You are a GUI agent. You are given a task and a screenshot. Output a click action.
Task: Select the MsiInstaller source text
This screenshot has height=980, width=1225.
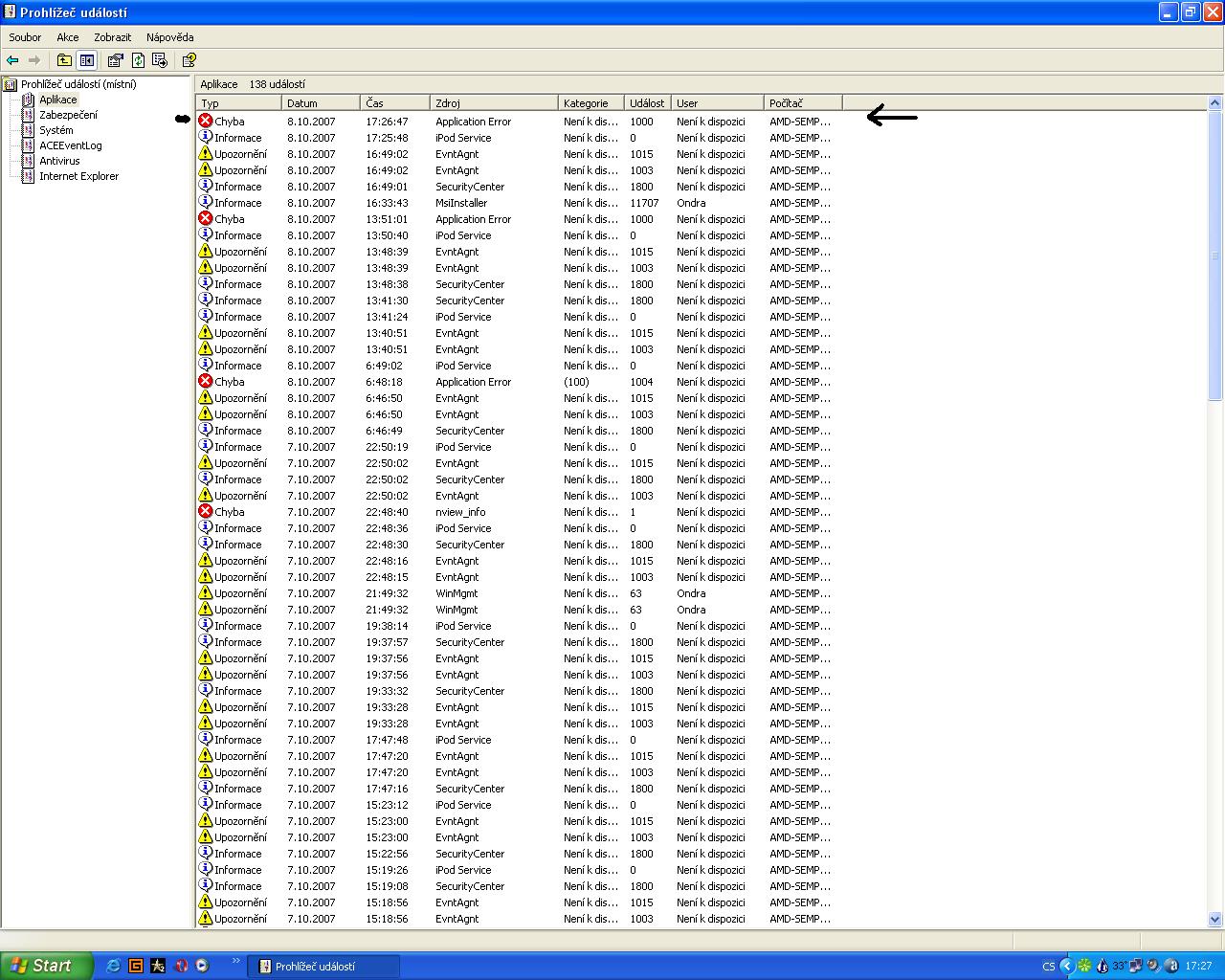click(x=461, y=203)
